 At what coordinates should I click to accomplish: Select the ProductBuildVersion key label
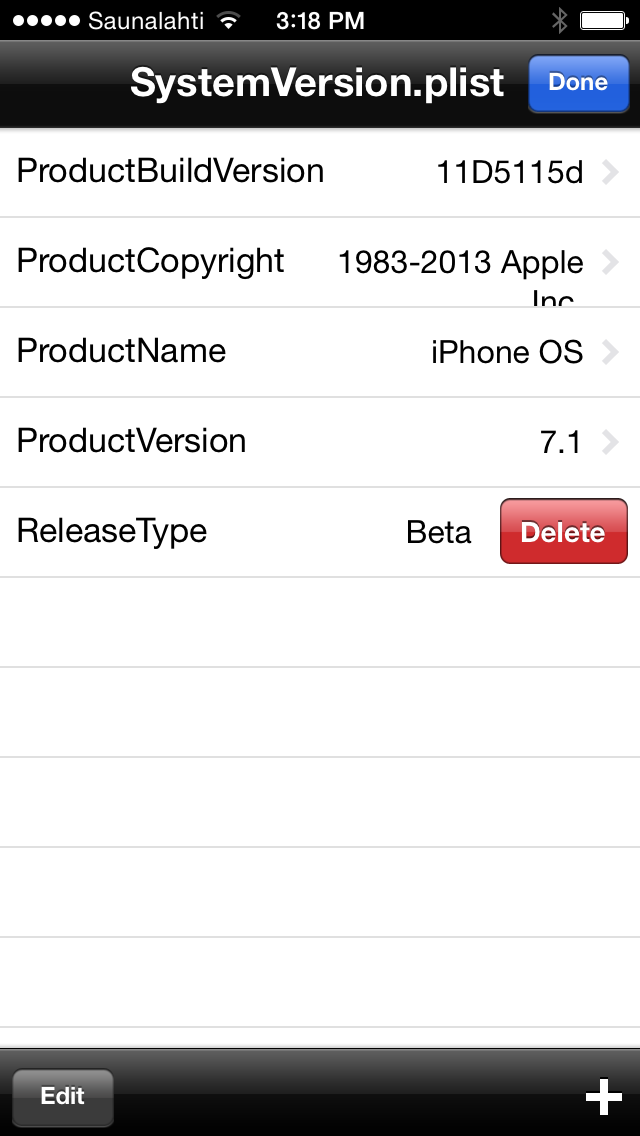tap(170, 172)
